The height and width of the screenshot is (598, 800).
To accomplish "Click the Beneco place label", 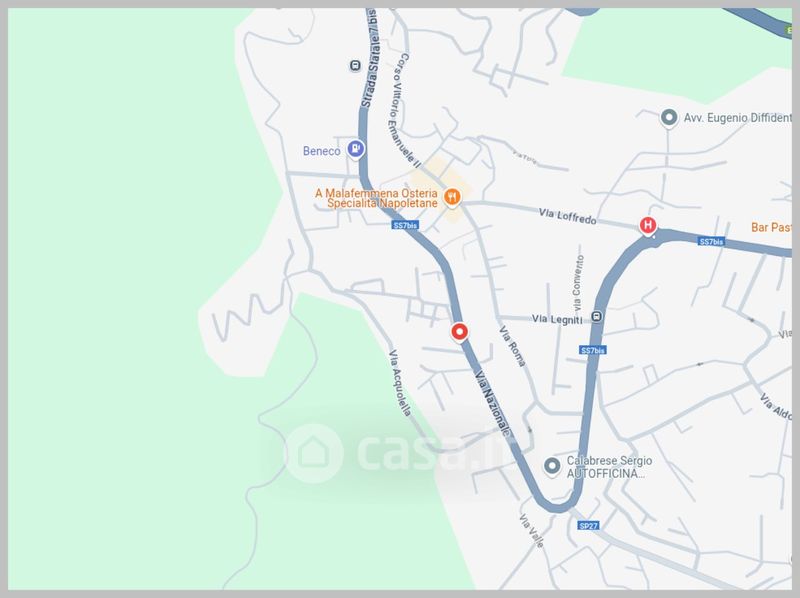I will coord(321,151).
